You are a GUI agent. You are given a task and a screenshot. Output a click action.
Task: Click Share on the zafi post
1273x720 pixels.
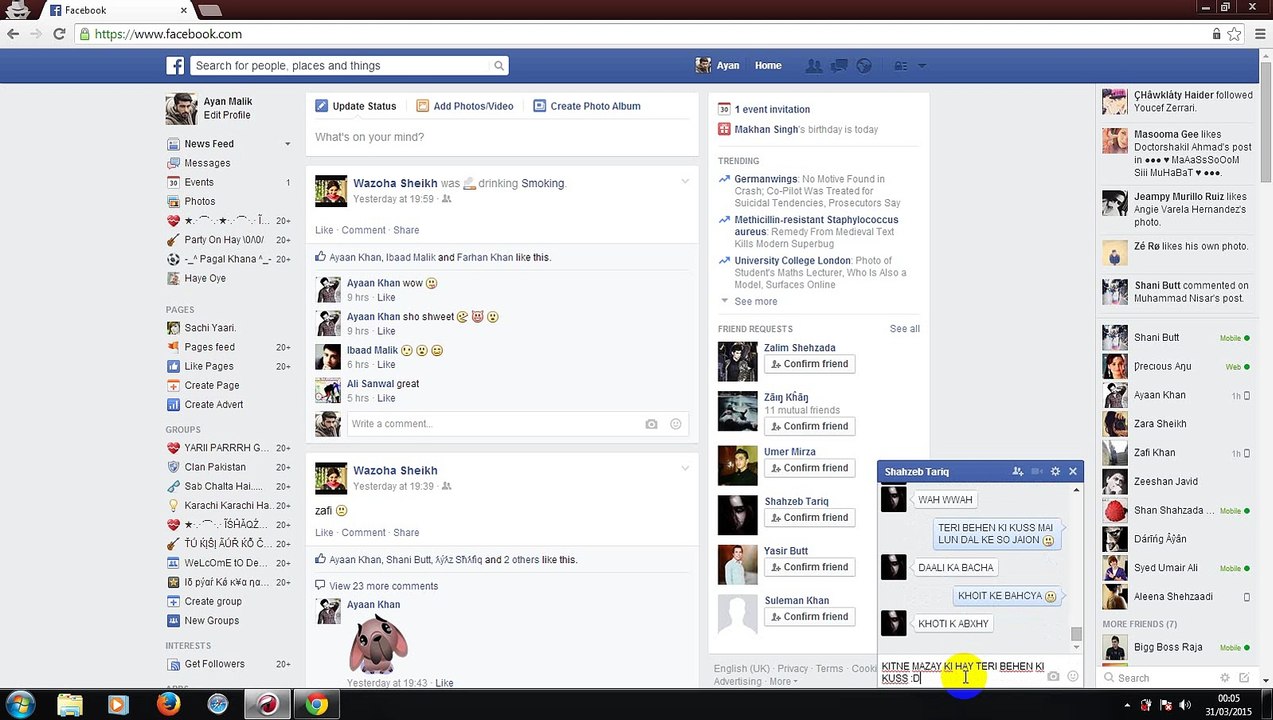pos(406,533)
